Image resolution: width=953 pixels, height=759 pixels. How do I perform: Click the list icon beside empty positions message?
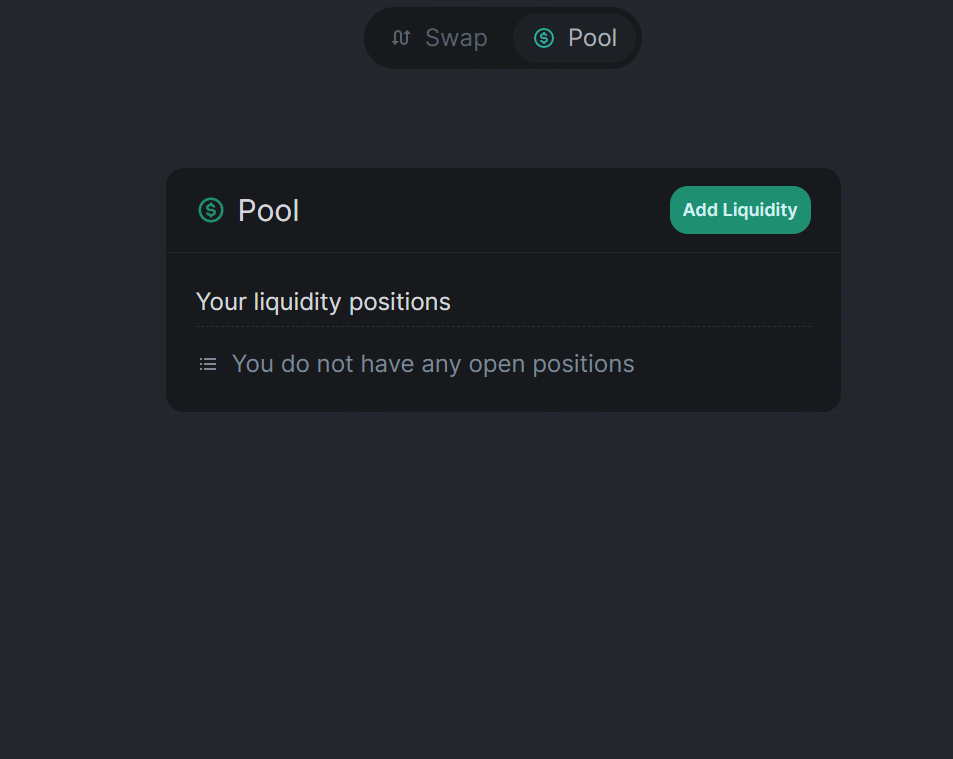tap(208, 364)
